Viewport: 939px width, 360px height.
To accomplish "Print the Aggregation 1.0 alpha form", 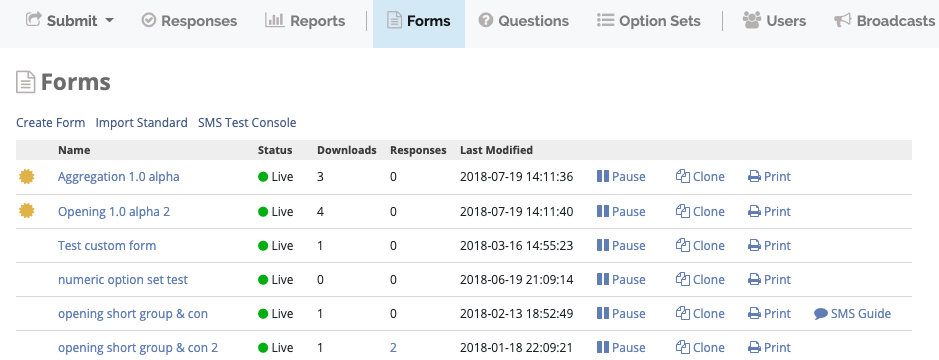I will click(770, 177).
